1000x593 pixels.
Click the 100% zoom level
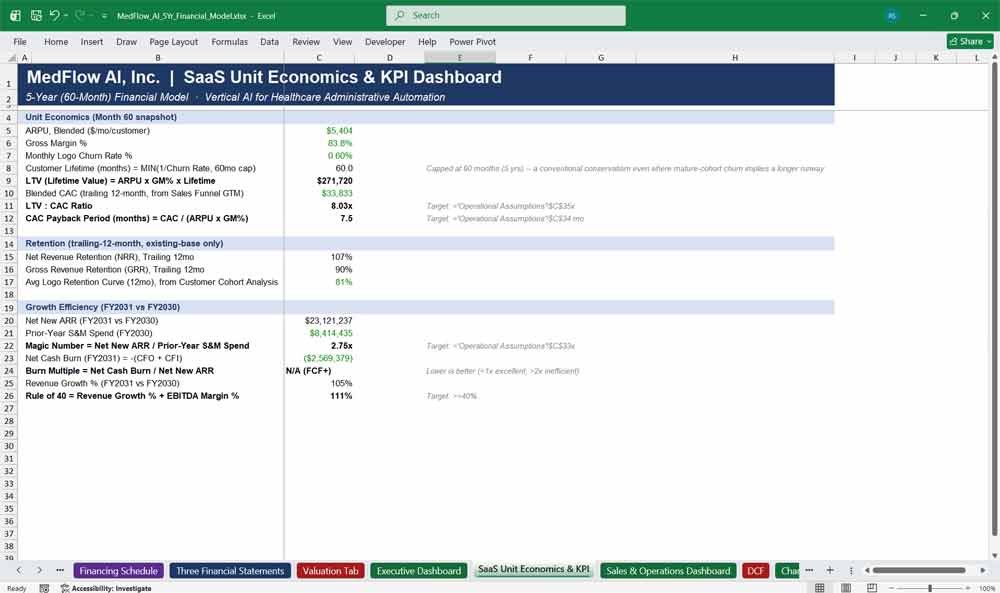[987, 588]
